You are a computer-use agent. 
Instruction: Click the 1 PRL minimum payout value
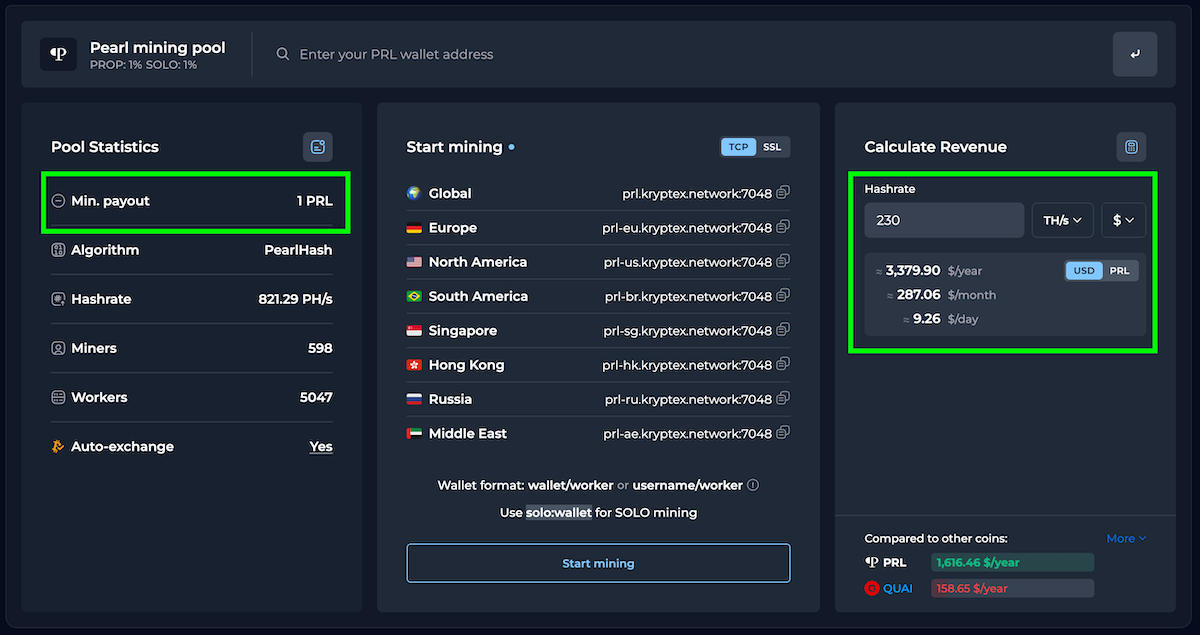tap(314, 201)
